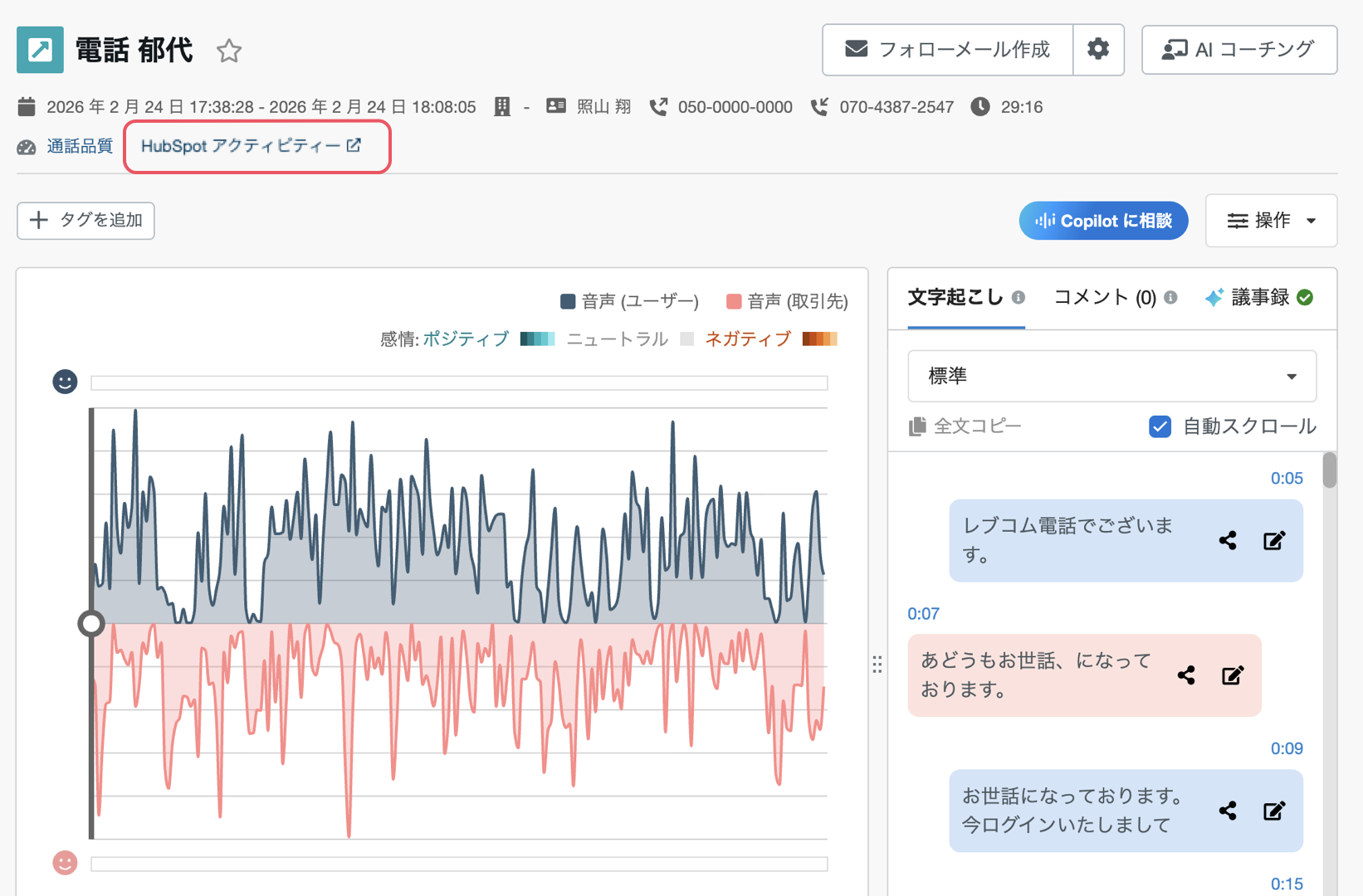Click the outbound call arrow icon

(x=40, y=50)
